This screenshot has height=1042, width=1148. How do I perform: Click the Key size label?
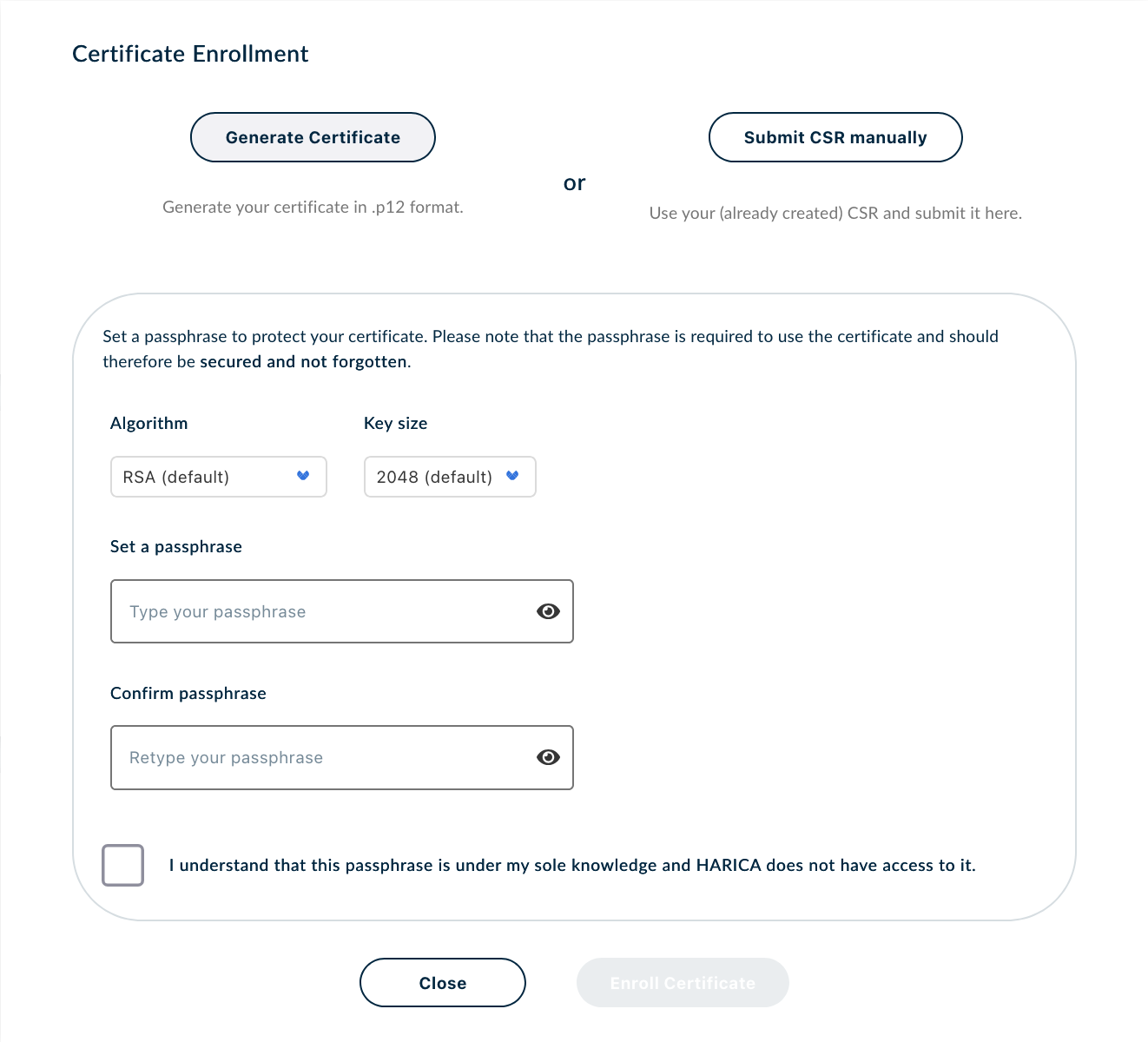click(395, 423)
